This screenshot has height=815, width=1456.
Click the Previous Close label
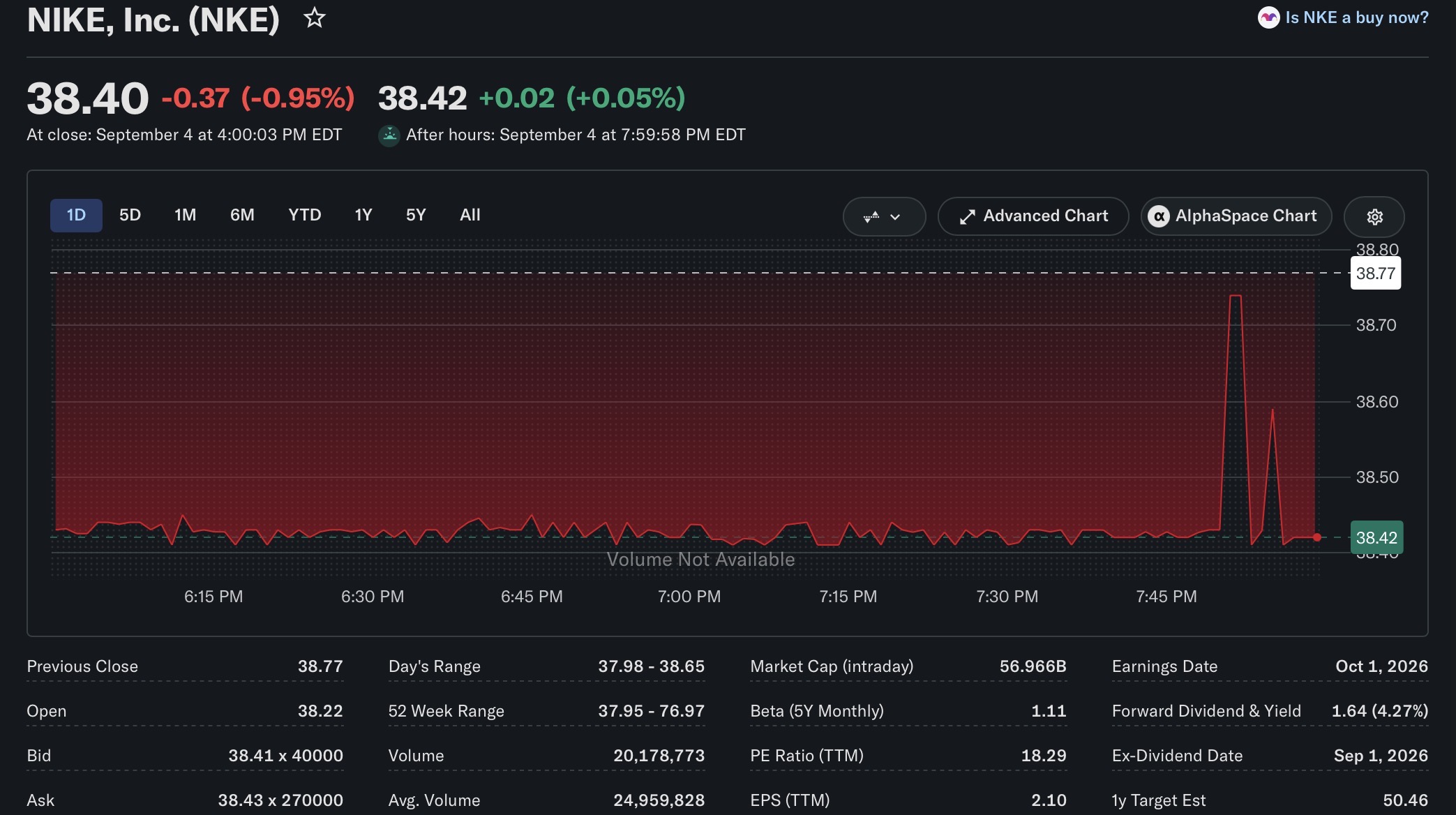[x=82, y=666]
